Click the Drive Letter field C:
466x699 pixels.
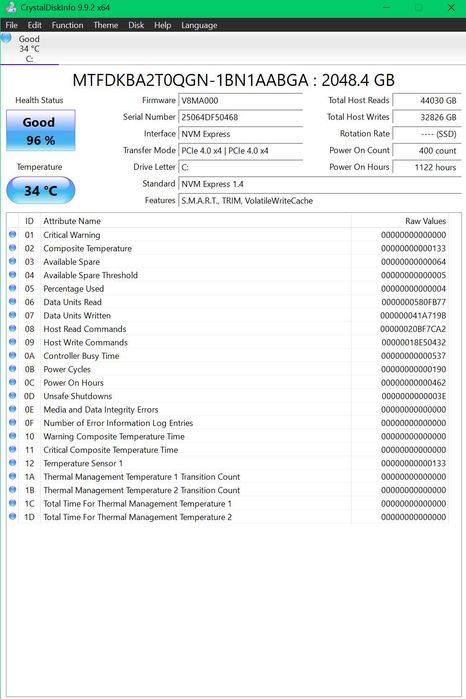point(240,167)
